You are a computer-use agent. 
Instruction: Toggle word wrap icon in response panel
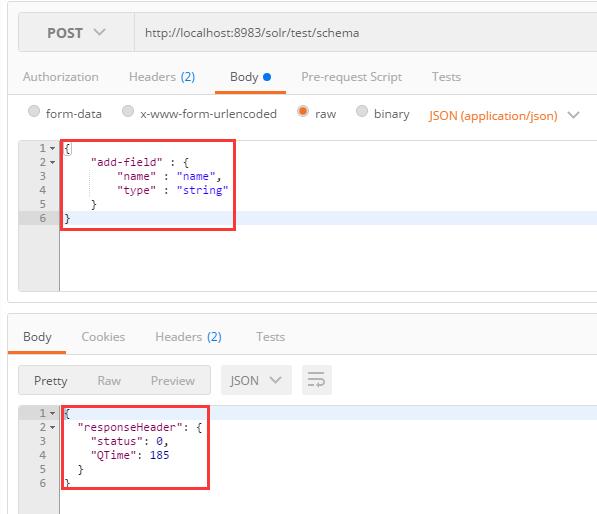pyautogui.click(x=316, y=380)
